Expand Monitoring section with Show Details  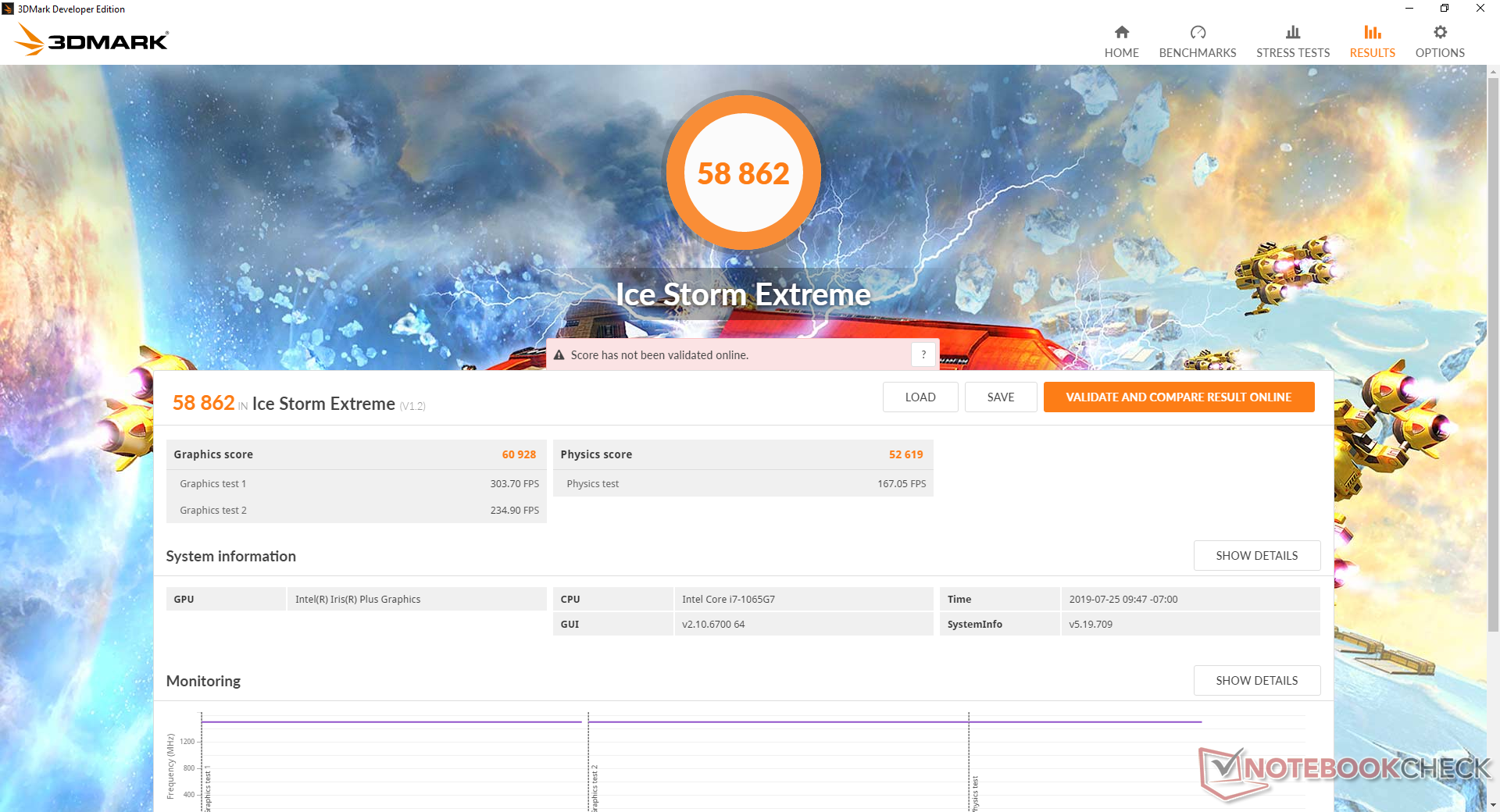[x=1256, y=681]
